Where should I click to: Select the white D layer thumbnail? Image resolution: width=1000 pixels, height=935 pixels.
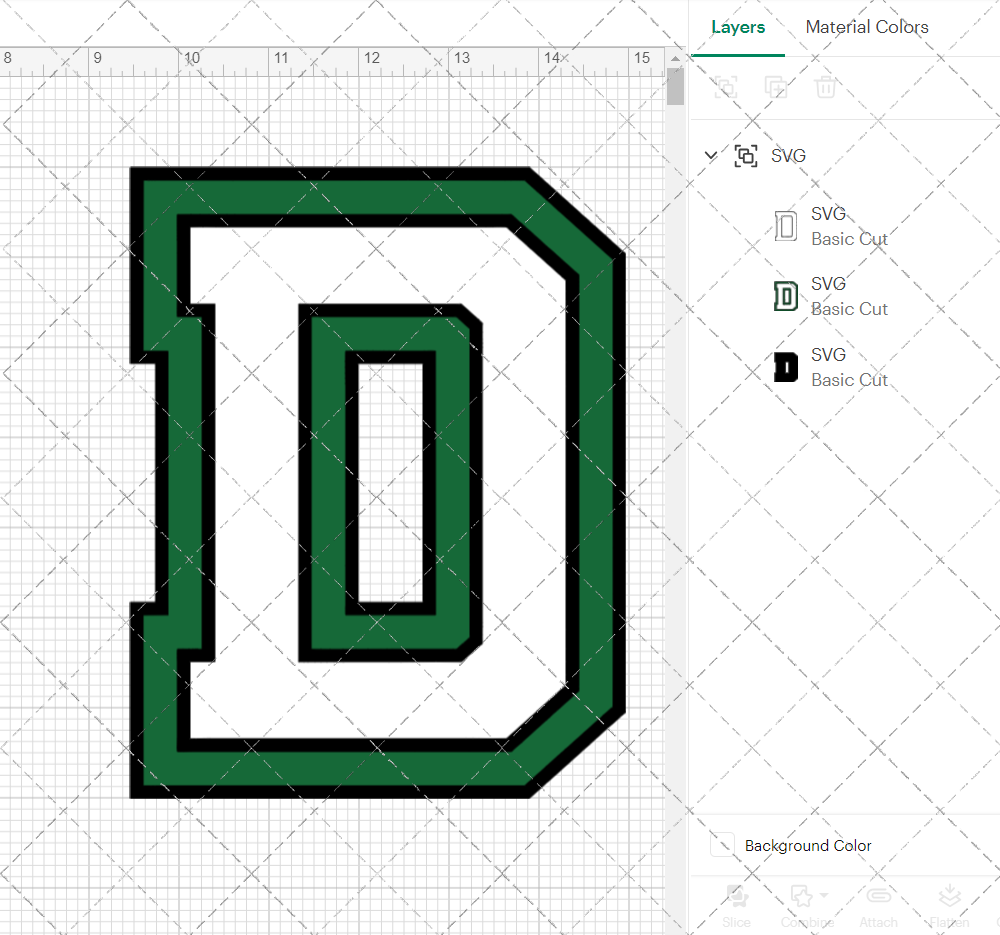[786, 226]
